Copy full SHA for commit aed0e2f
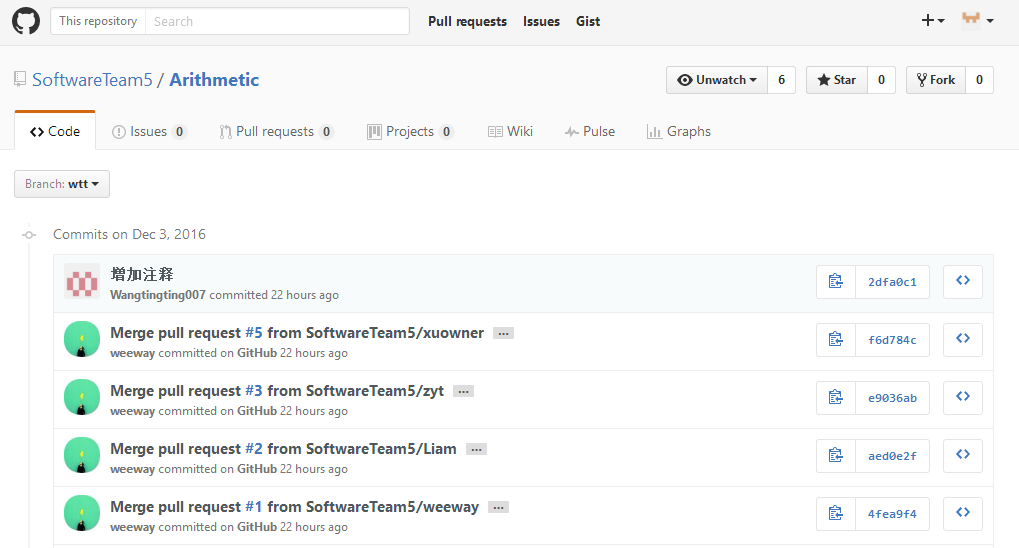Screen dimensions: 1019x548 coord(836,456)
